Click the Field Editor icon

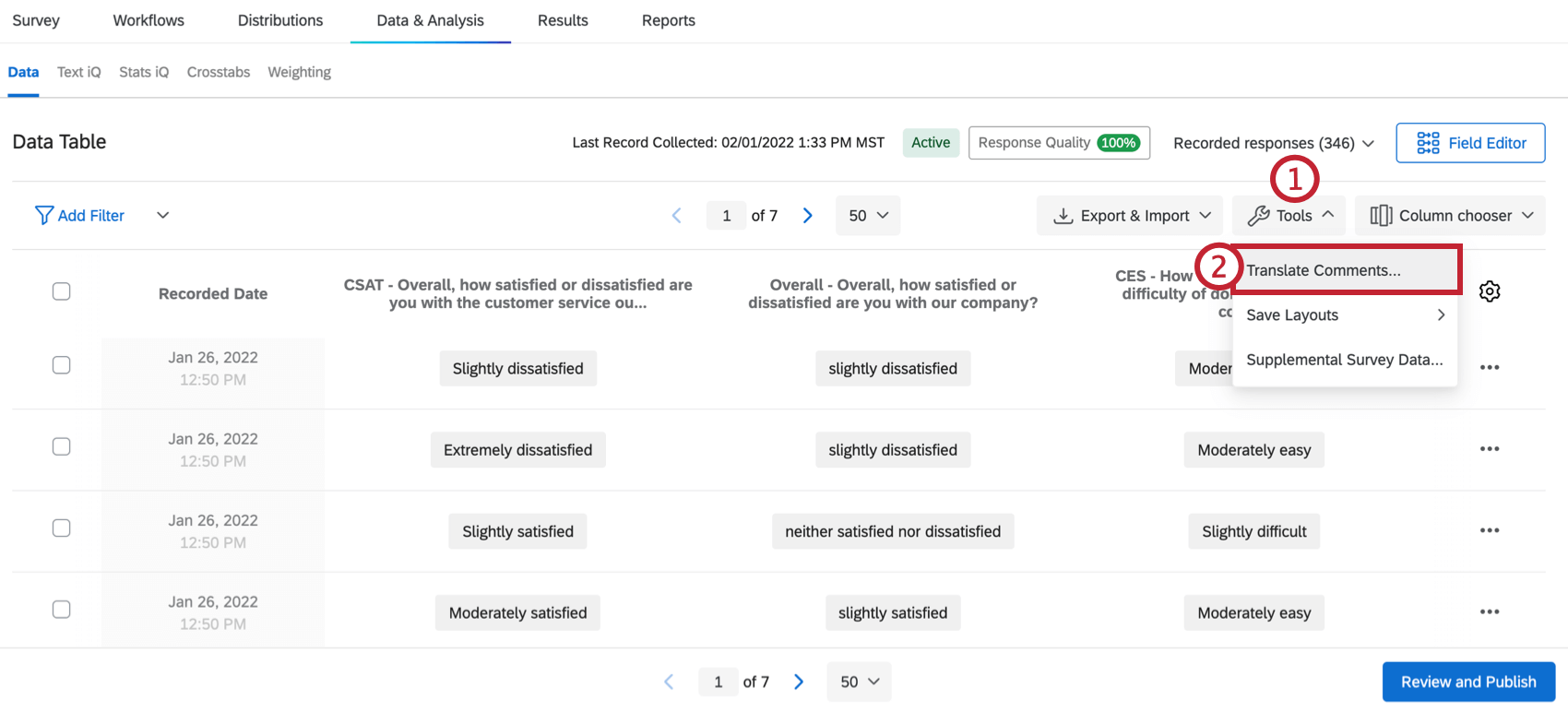(1428, 143)
